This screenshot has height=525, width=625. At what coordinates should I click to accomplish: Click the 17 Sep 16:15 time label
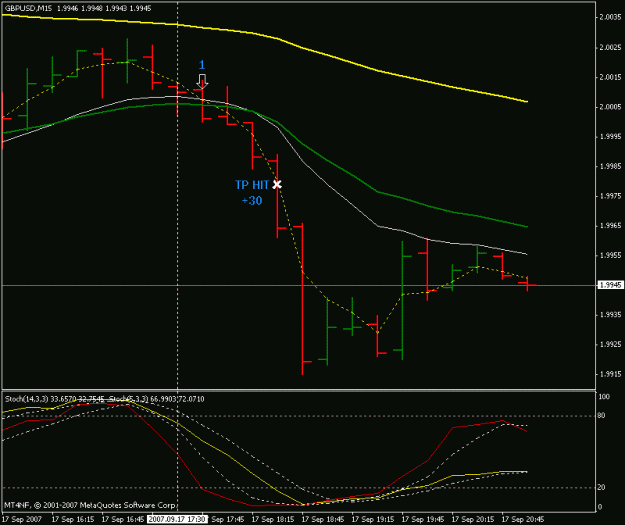click(73, 519)
